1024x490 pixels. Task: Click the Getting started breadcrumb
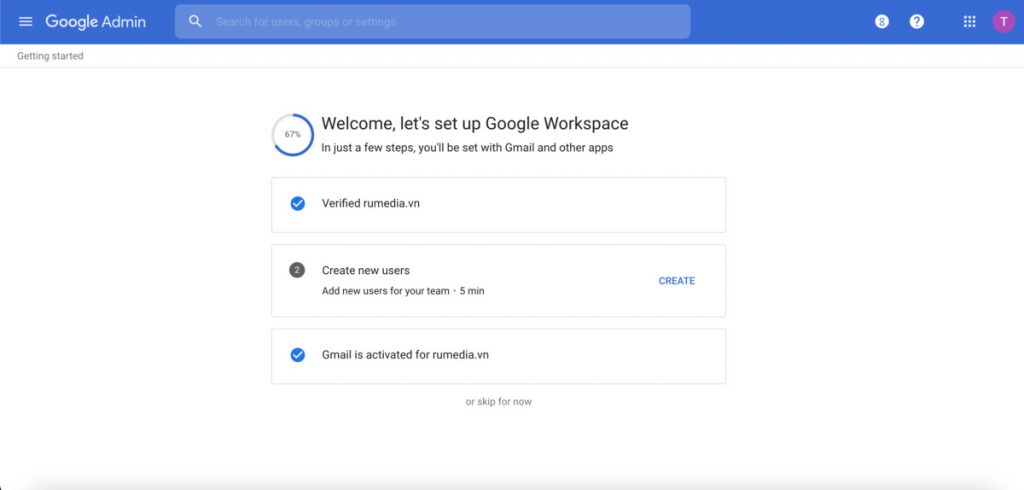(50, 56)
